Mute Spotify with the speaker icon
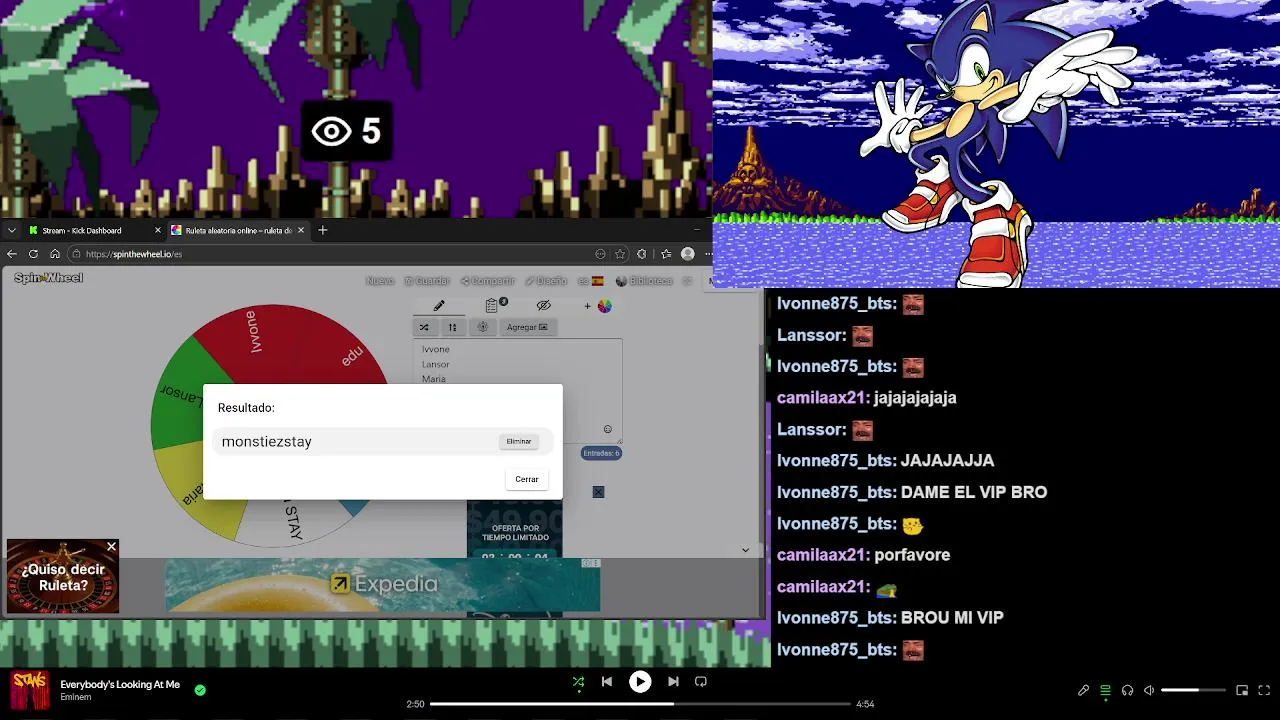1280x720 pixels. coord(1149,690)
